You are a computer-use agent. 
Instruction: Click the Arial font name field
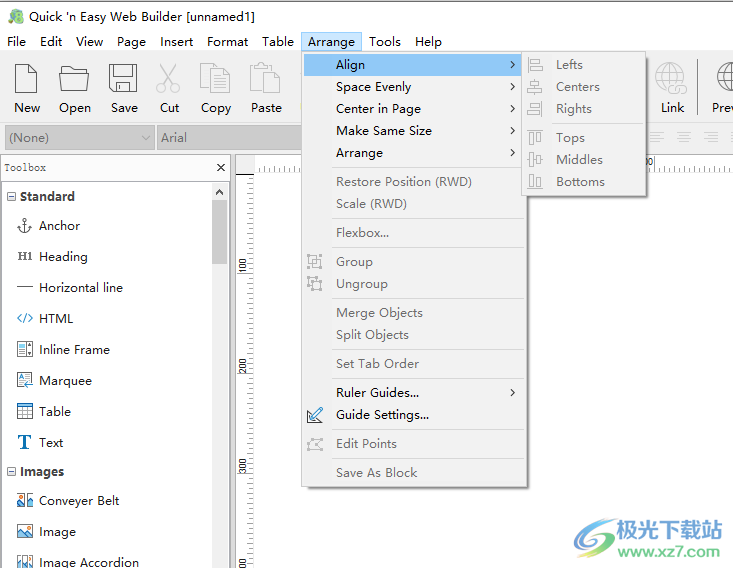tap(229, 137)
